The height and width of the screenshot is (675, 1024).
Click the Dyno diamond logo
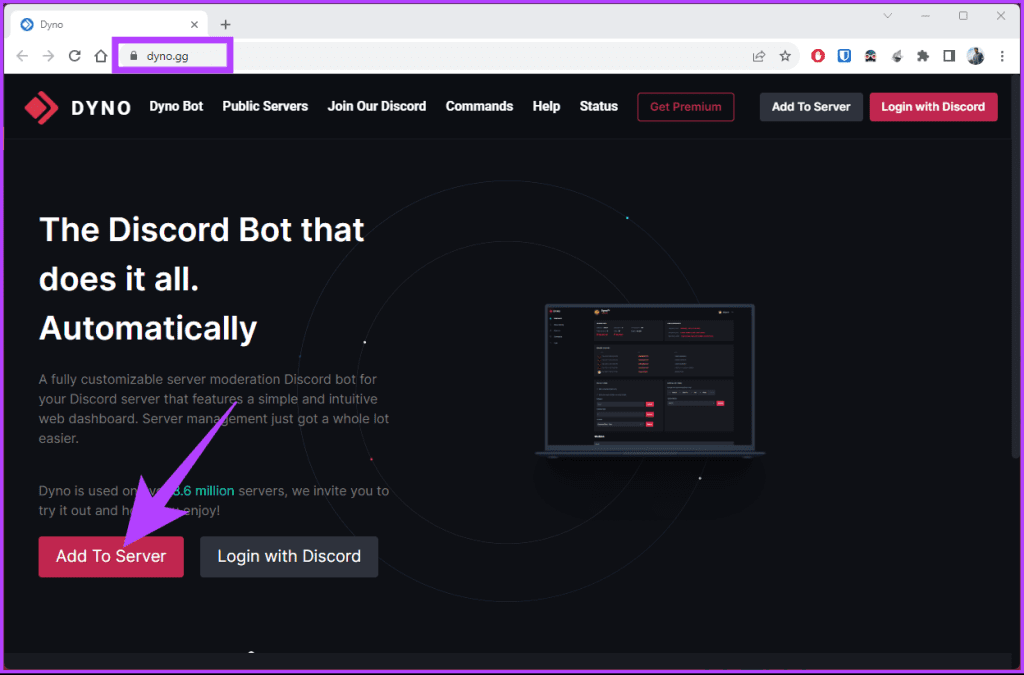click(x=40, y=106)
